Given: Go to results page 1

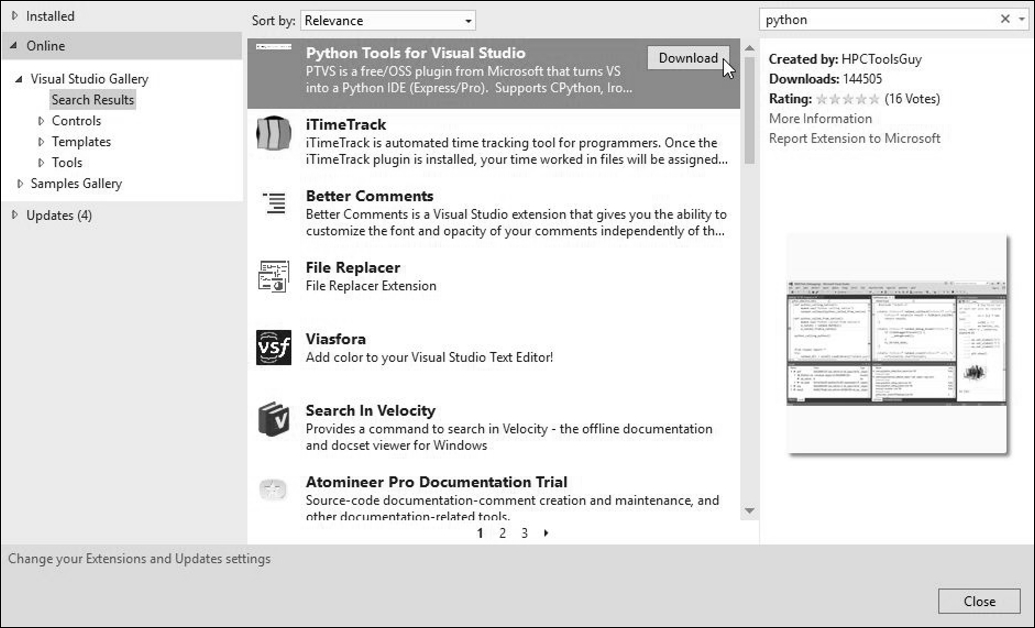Looking at the screenshot, I should (480, 533).
